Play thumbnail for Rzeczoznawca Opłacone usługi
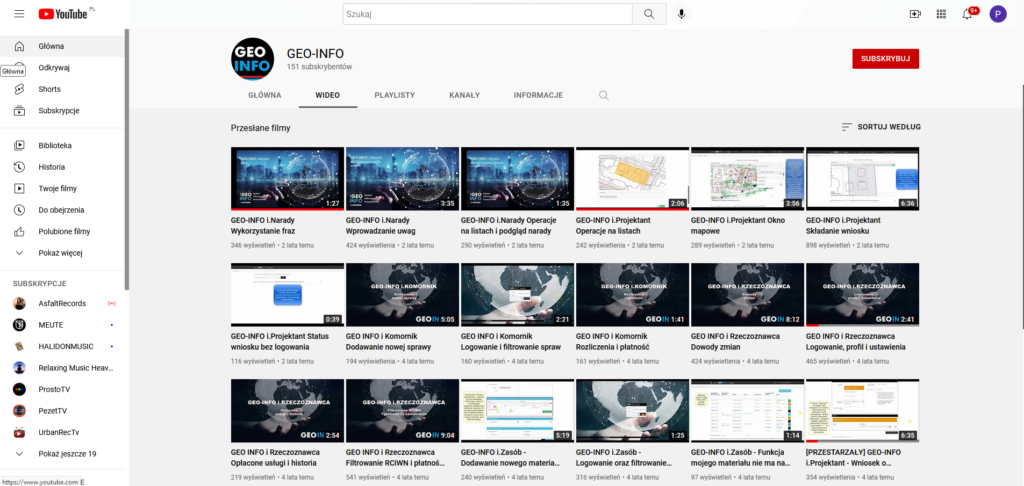The image size is (1024, 486). [287, 410]
